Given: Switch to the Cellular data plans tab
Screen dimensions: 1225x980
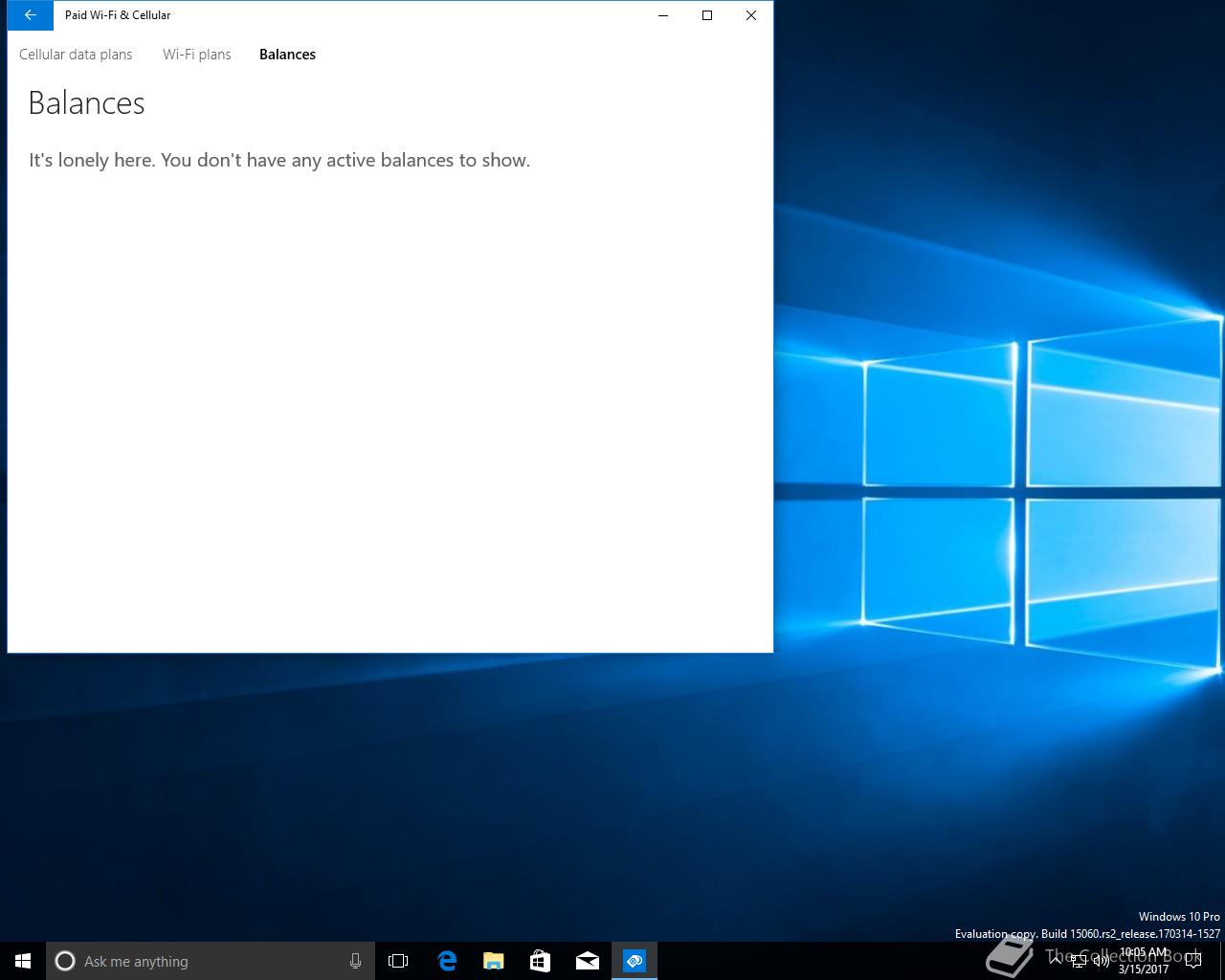Looking at the screenshot, I should [76, 55].
